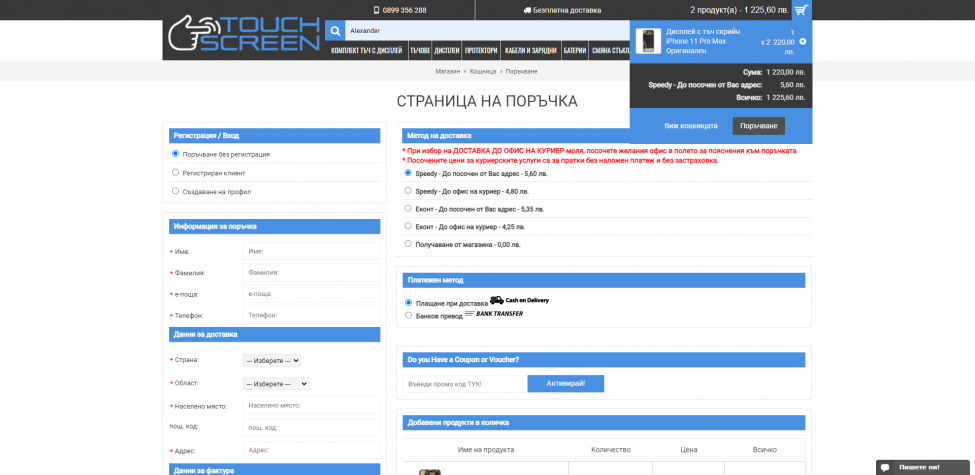The width and height of the screenshot is (975, 475).
Task: Choose Speedy delivery to courier office 4,80 лв.
Action: [408, 190]
